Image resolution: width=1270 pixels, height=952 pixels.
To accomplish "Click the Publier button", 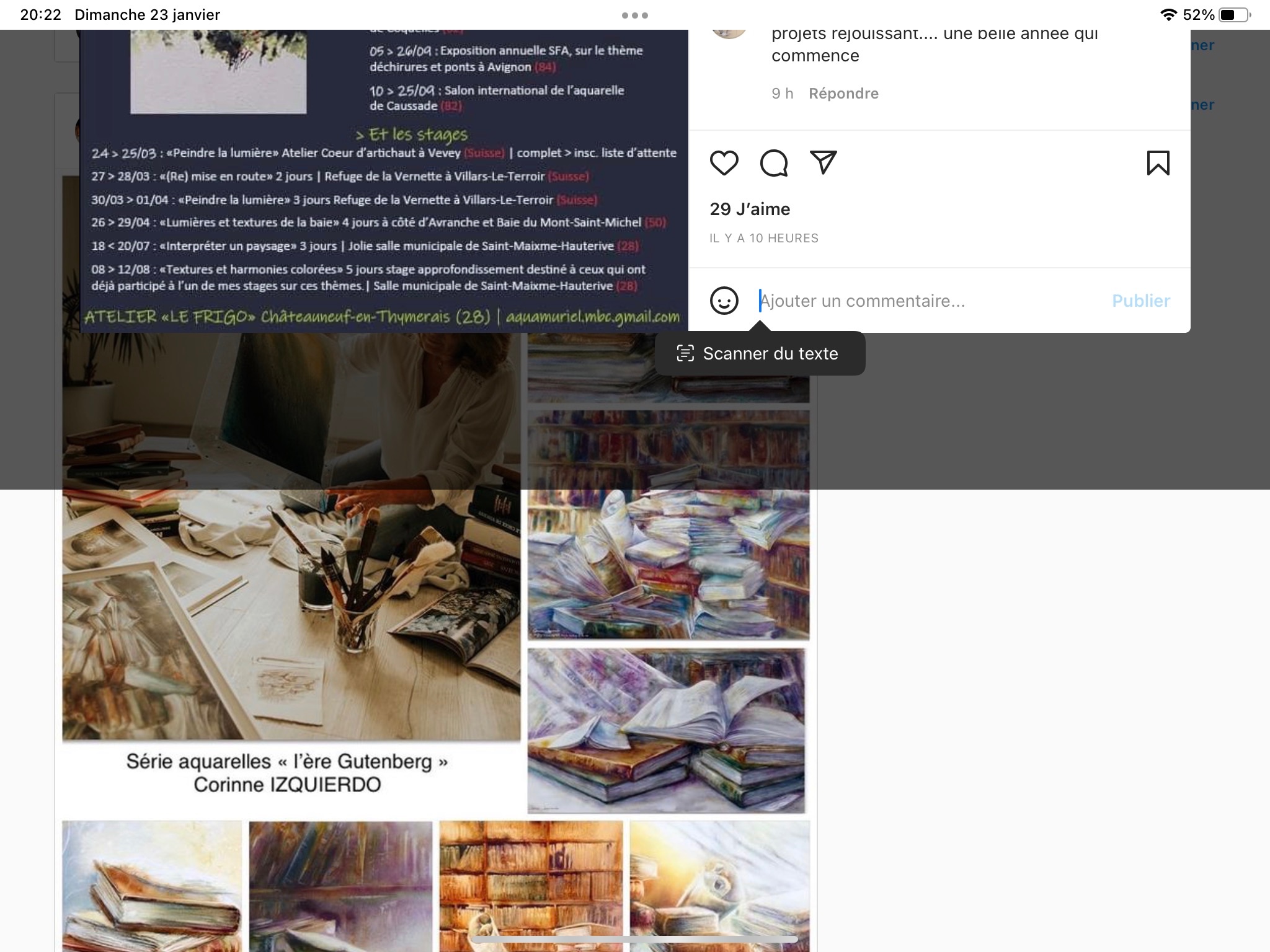I will (1141, 301).
